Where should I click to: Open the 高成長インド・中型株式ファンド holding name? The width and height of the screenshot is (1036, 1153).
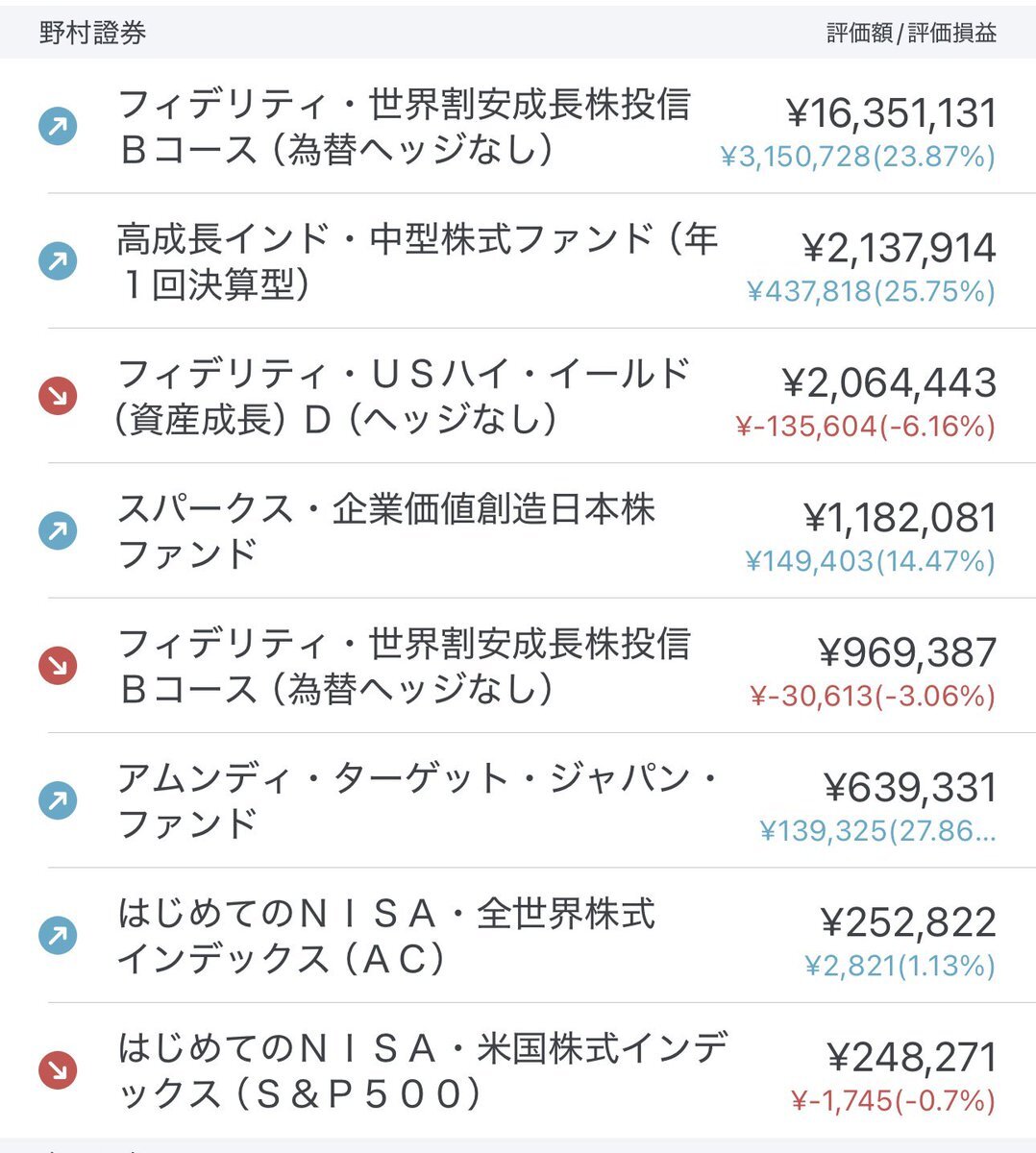417,261
